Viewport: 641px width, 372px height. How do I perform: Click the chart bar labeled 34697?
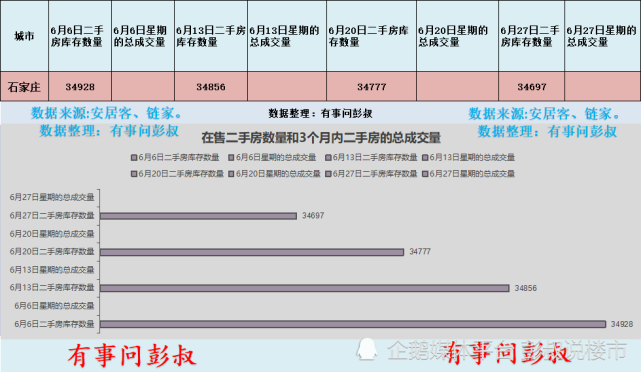(x=198, y=216)
